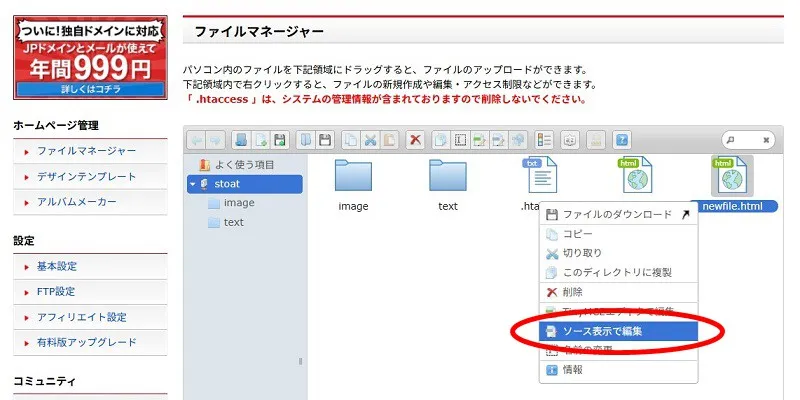This screenshot has height=400, width=800.
Task: Click the scissors cut toolbar icon
Action: 370,140
